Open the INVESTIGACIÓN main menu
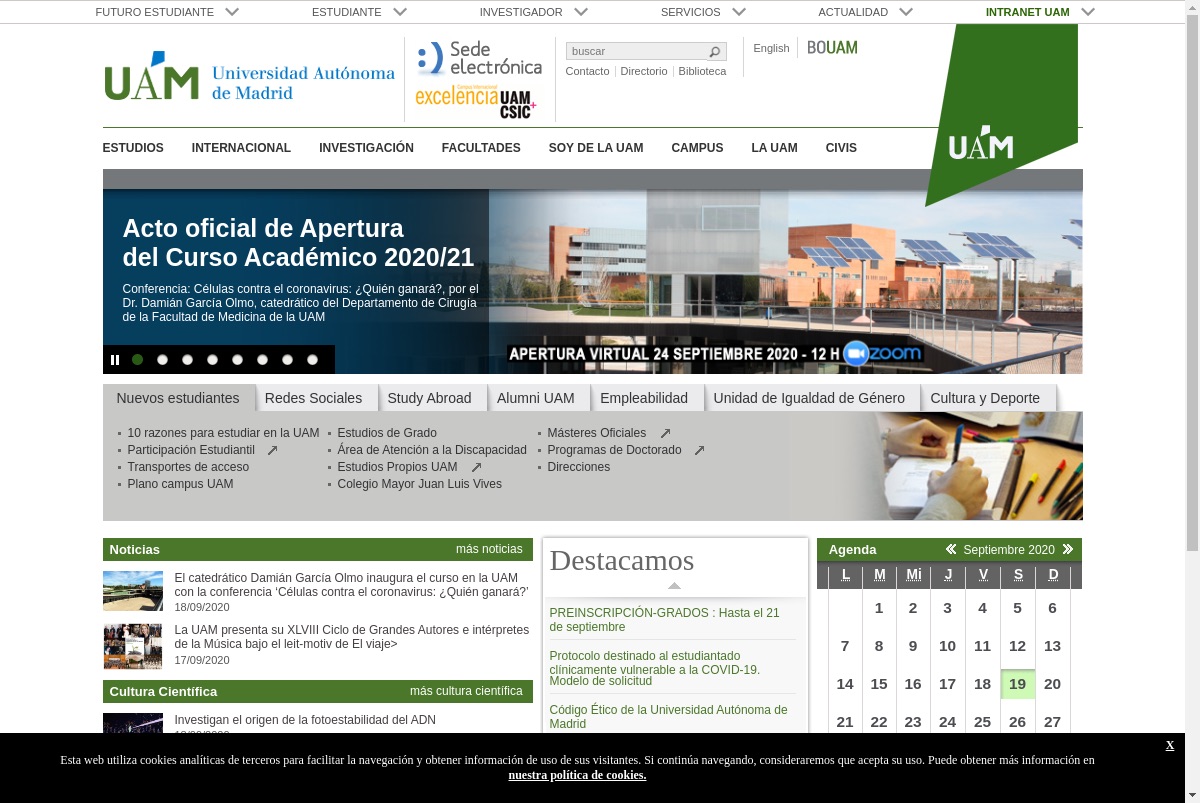The height and width of the screenshot is (803, 1200). (366, 148)
